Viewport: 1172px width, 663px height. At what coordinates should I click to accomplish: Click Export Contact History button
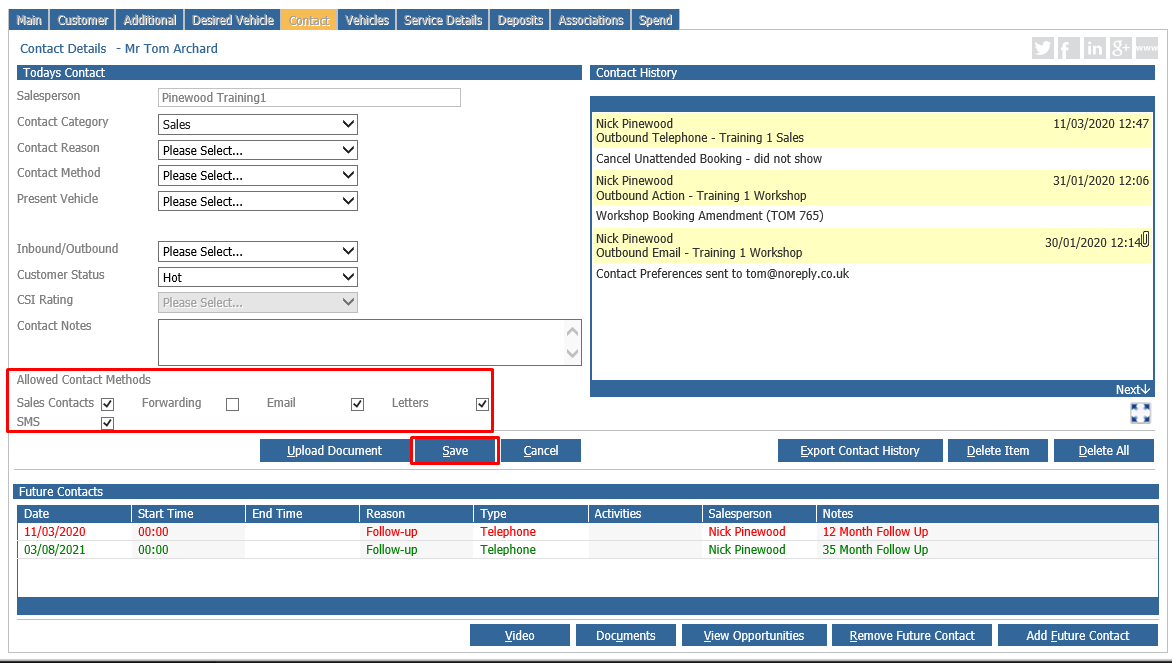(x=860, y=451)
